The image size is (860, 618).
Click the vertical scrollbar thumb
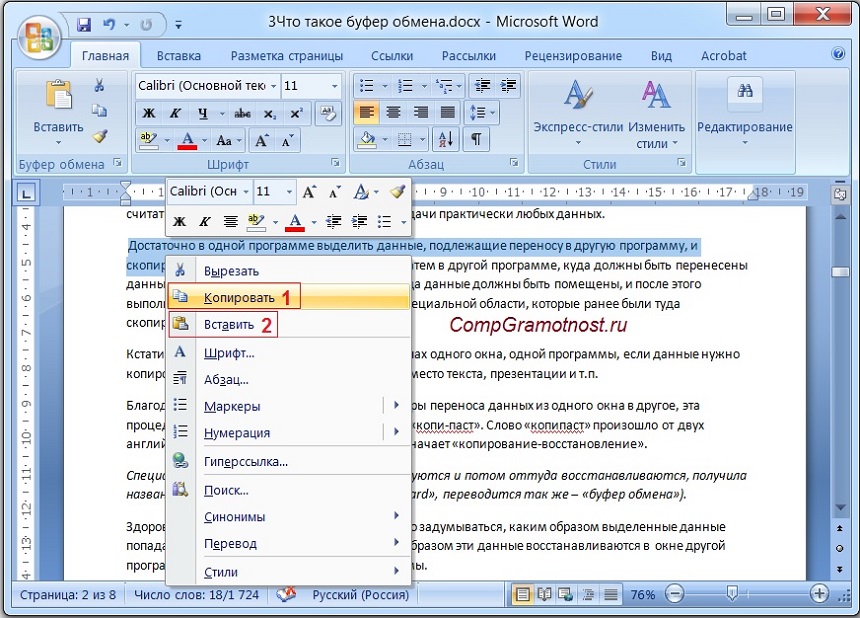point(840,272)
